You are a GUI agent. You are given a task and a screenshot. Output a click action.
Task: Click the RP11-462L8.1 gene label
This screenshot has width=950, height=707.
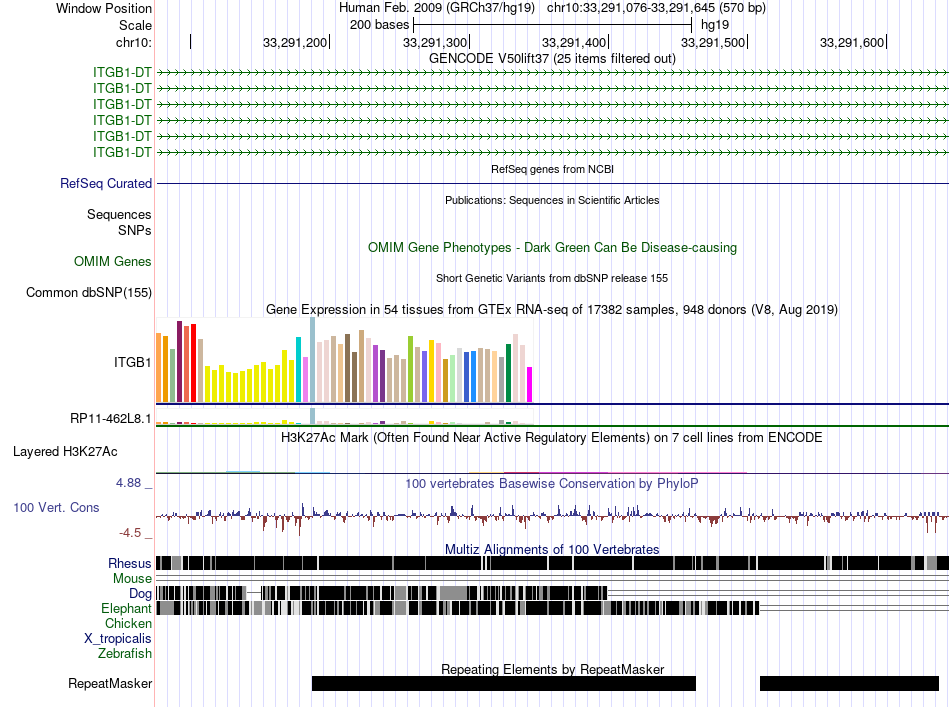tap(111, 419)
